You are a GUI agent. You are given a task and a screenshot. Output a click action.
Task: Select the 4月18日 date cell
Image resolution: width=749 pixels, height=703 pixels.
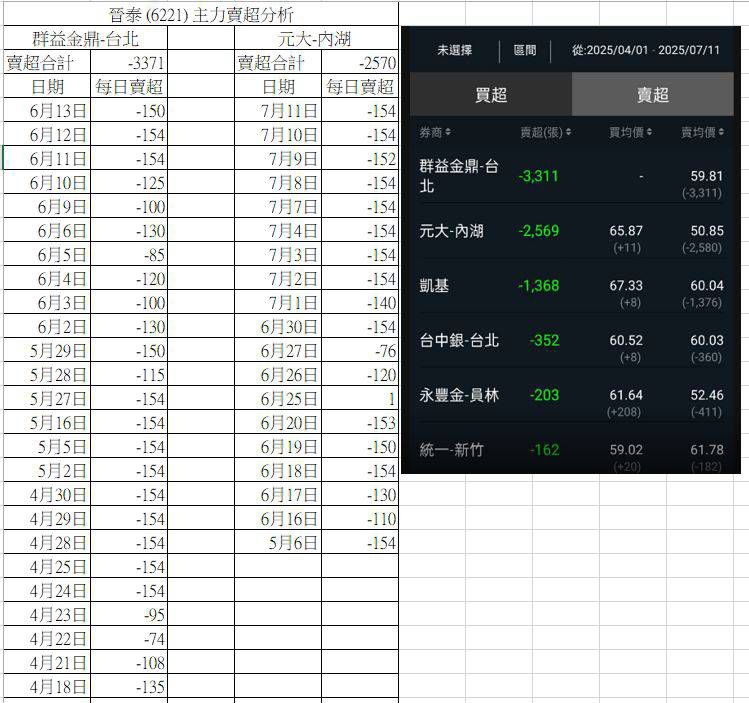(47, 686)
